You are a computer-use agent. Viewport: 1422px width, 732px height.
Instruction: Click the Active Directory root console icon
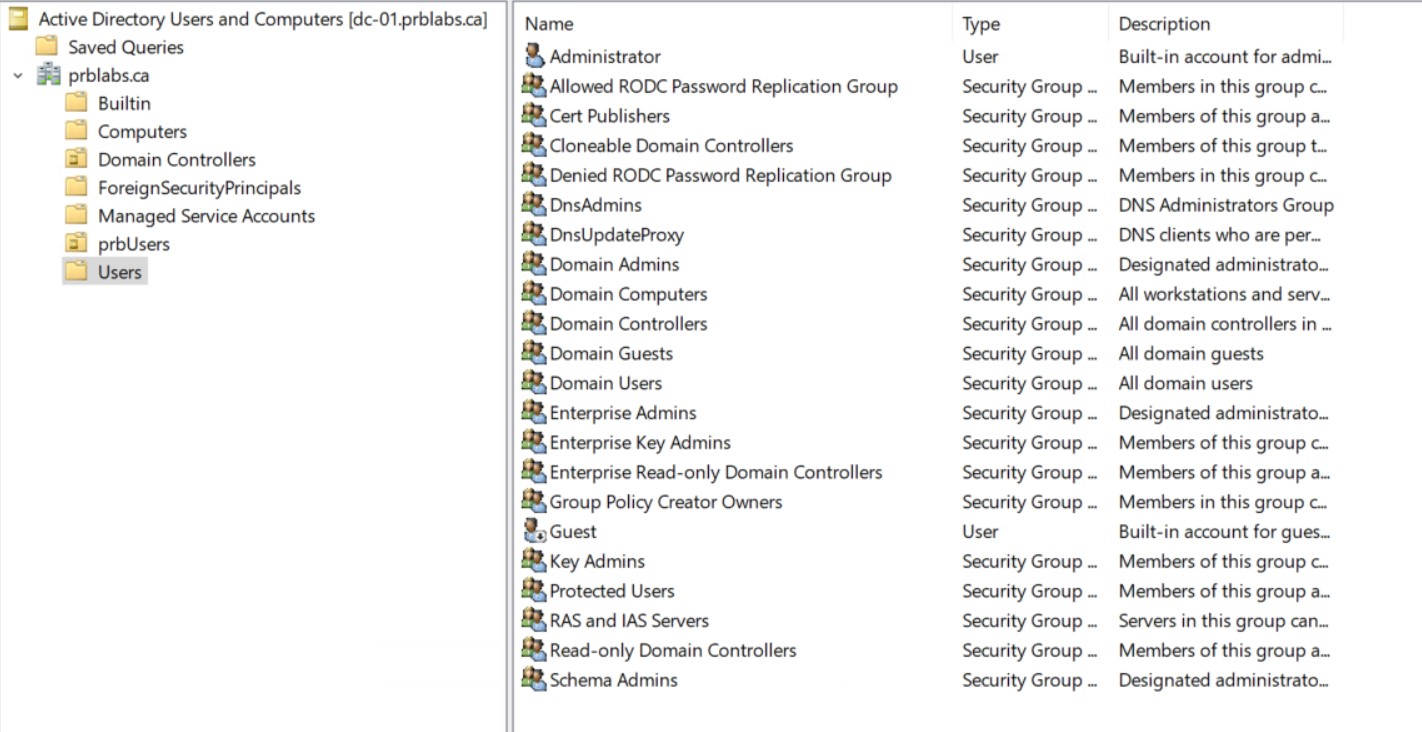18,19
